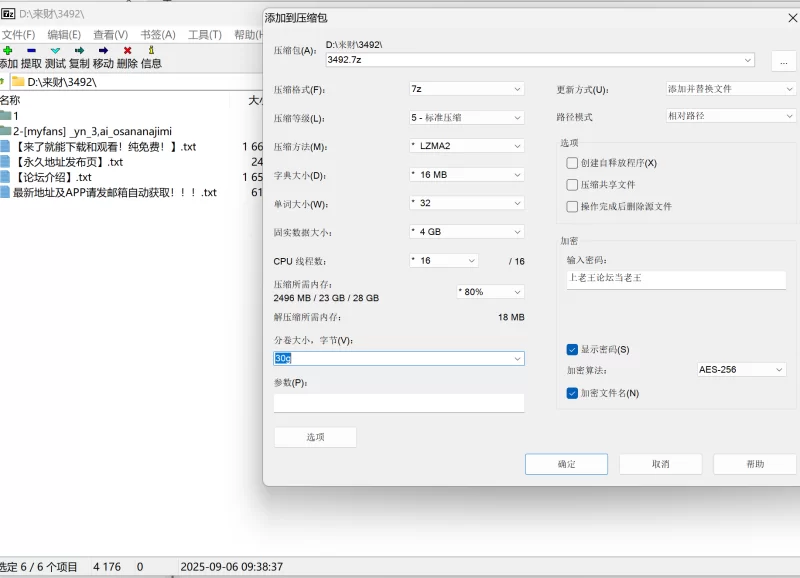800x578 pixels.
Task: Open the 编辑(E) menu
Action: [64, 35]
